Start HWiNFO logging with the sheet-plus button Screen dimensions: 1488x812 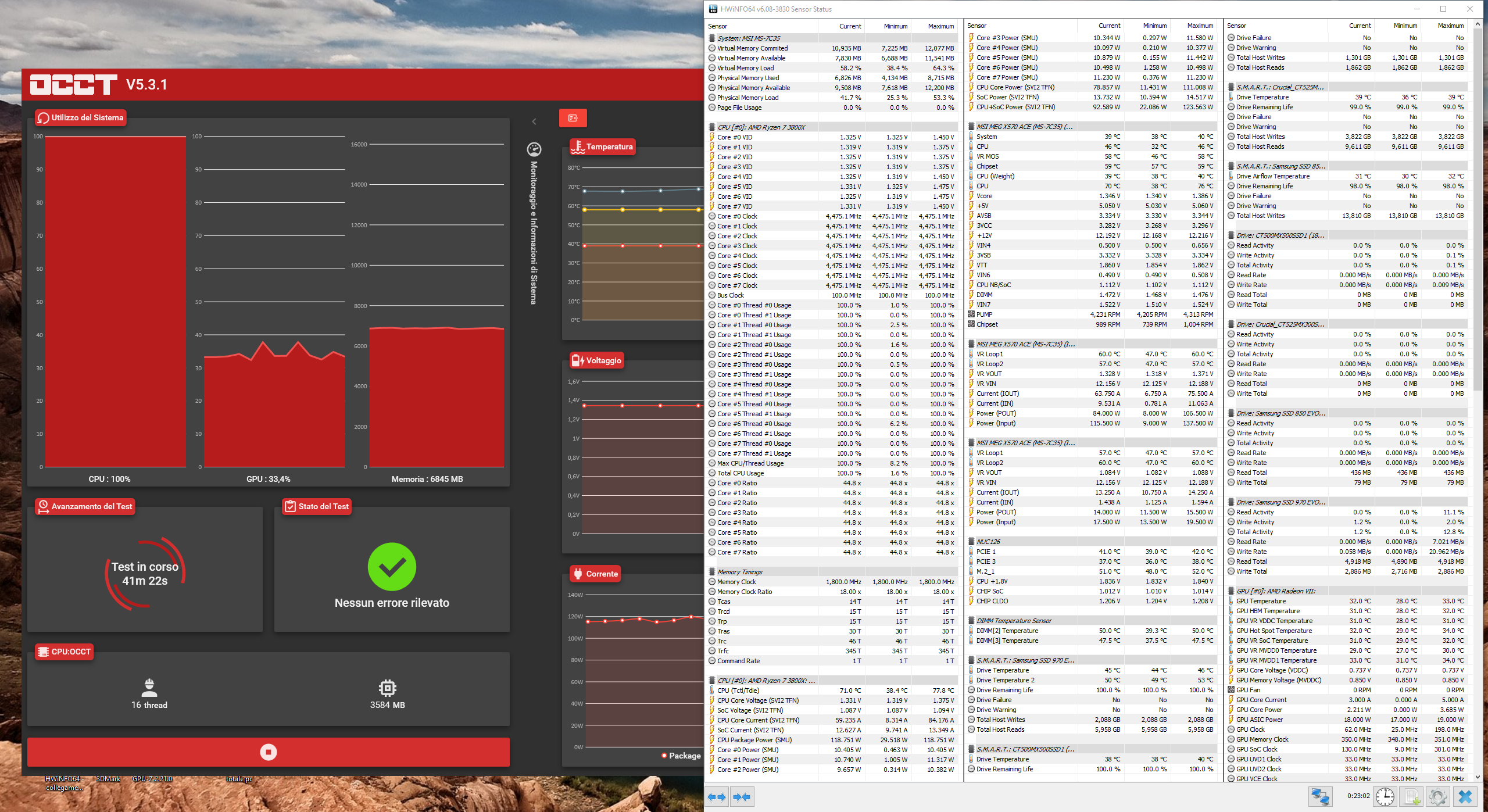pyautogui.click(x=1411, y=796)
